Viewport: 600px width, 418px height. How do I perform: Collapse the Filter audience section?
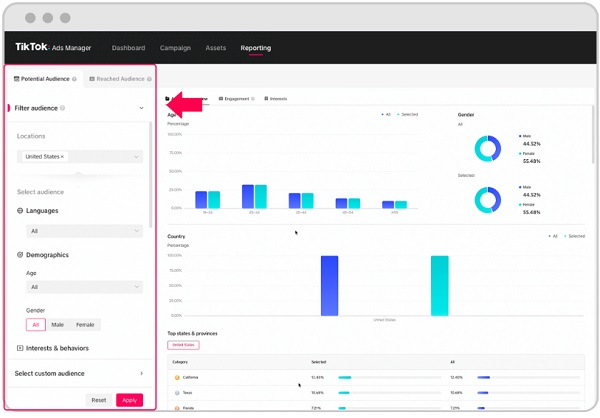(x=141, y=108)
